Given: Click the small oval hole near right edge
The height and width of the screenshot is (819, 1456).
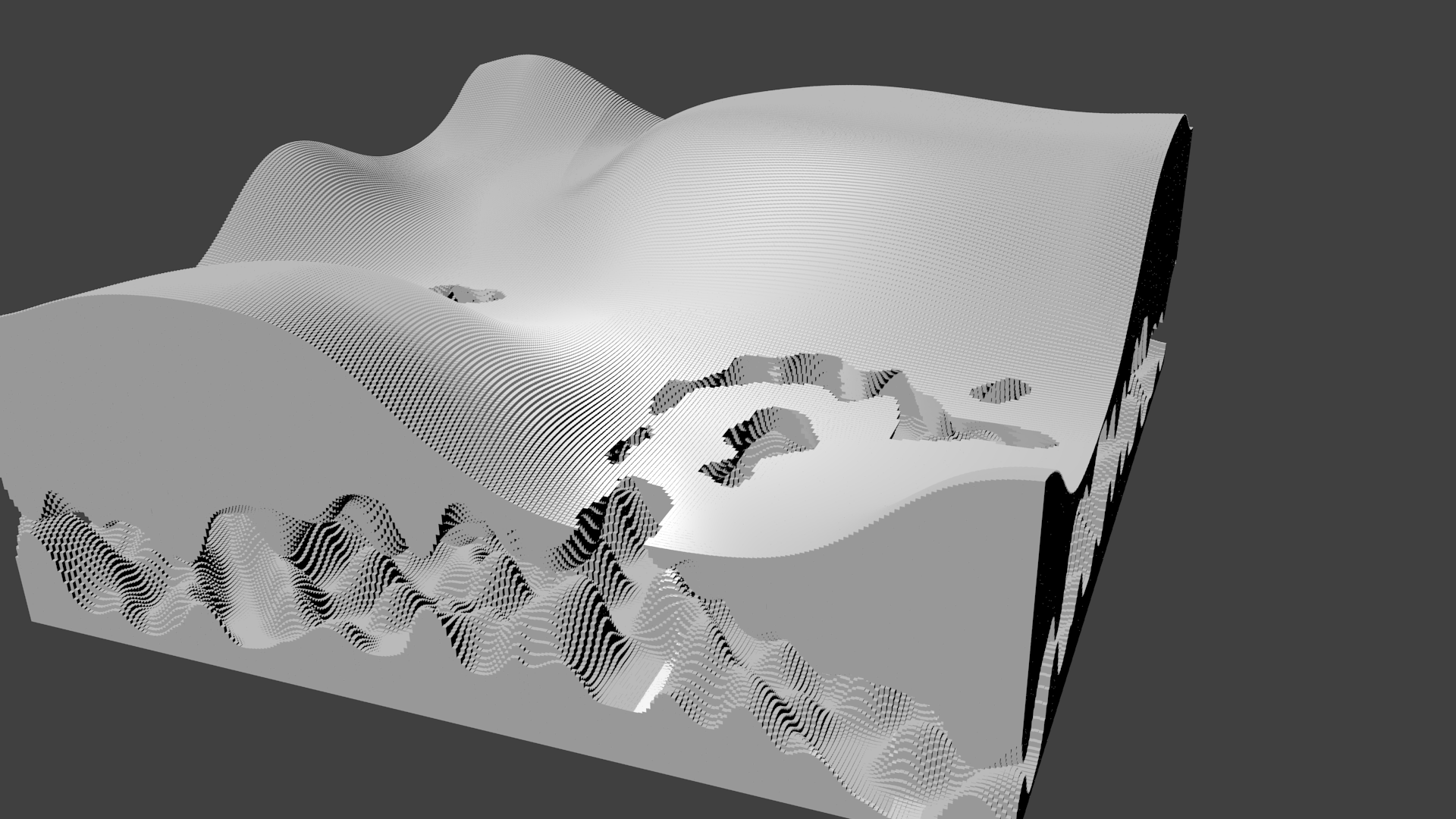Looking at the screenshot, I should (x=1001, y=390).
